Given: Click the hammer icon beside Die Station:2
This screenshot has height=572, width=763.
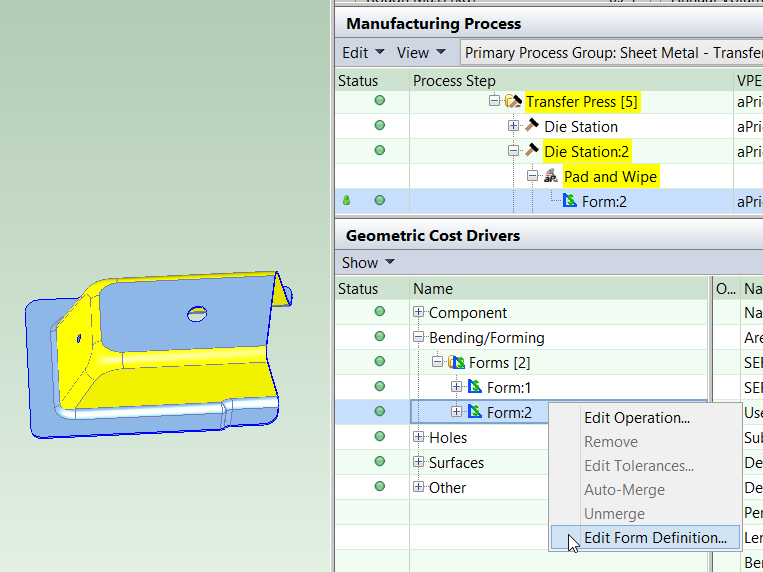Looking at the screenshot, I should 532,151.
